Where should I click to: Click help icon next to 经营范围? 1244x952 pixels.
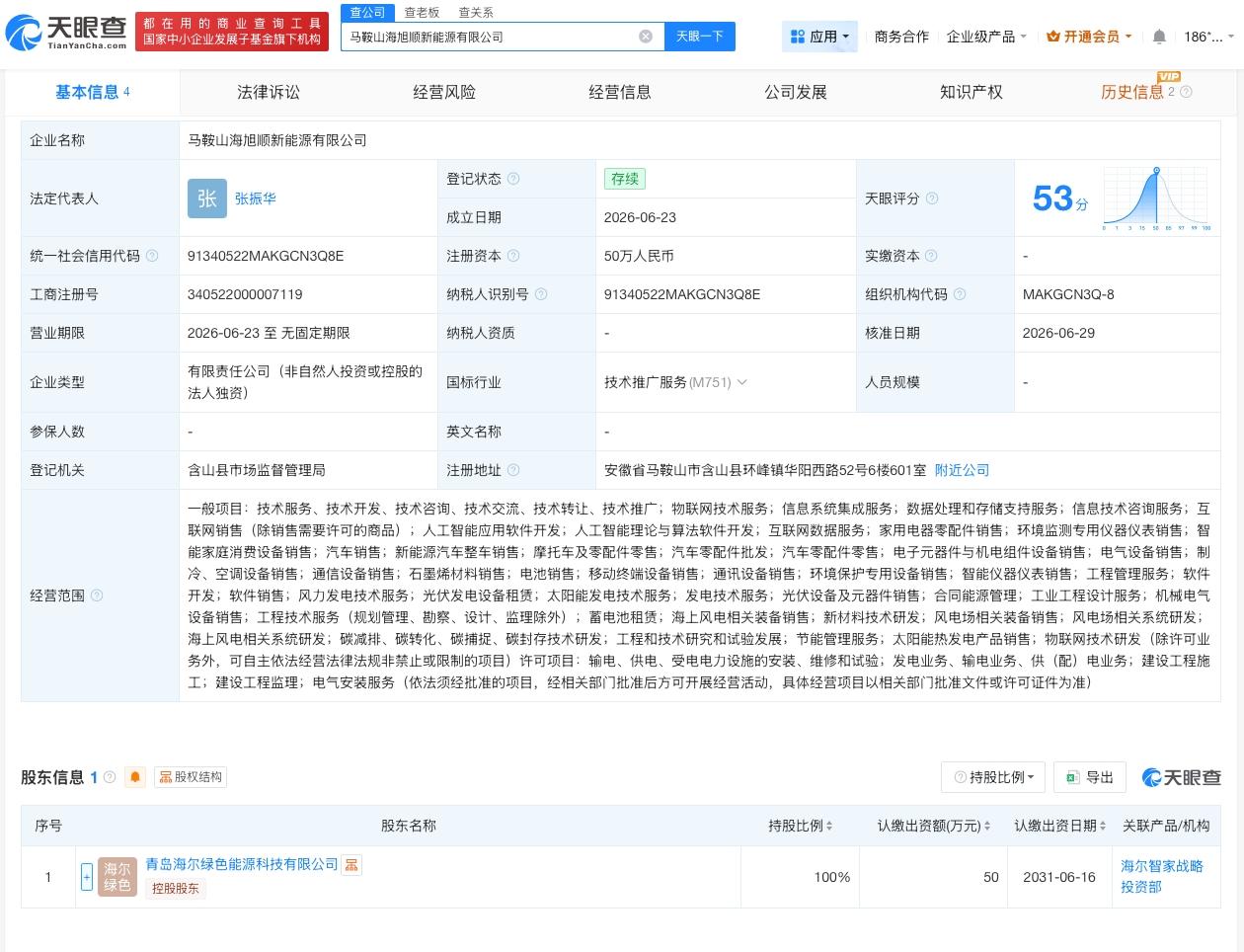click(97, 595)
